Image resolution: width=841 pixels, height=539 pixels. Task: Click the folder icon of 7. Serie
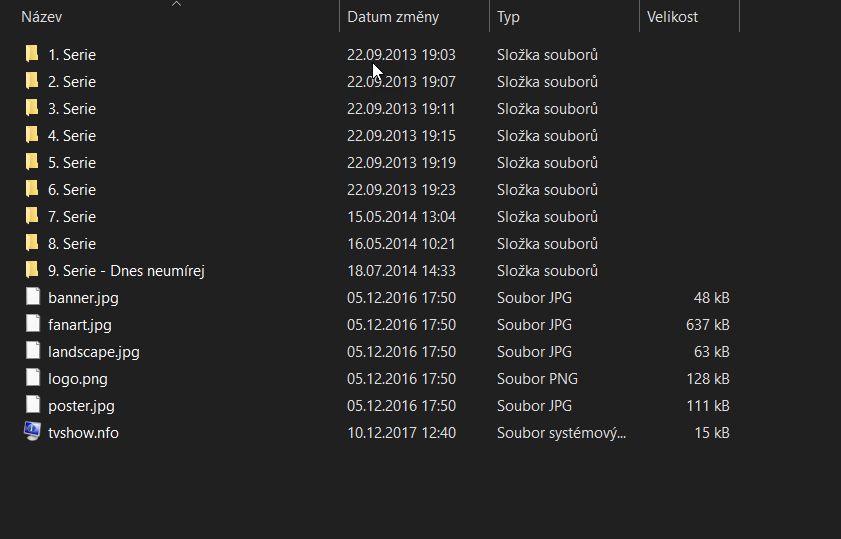[32, 216]
